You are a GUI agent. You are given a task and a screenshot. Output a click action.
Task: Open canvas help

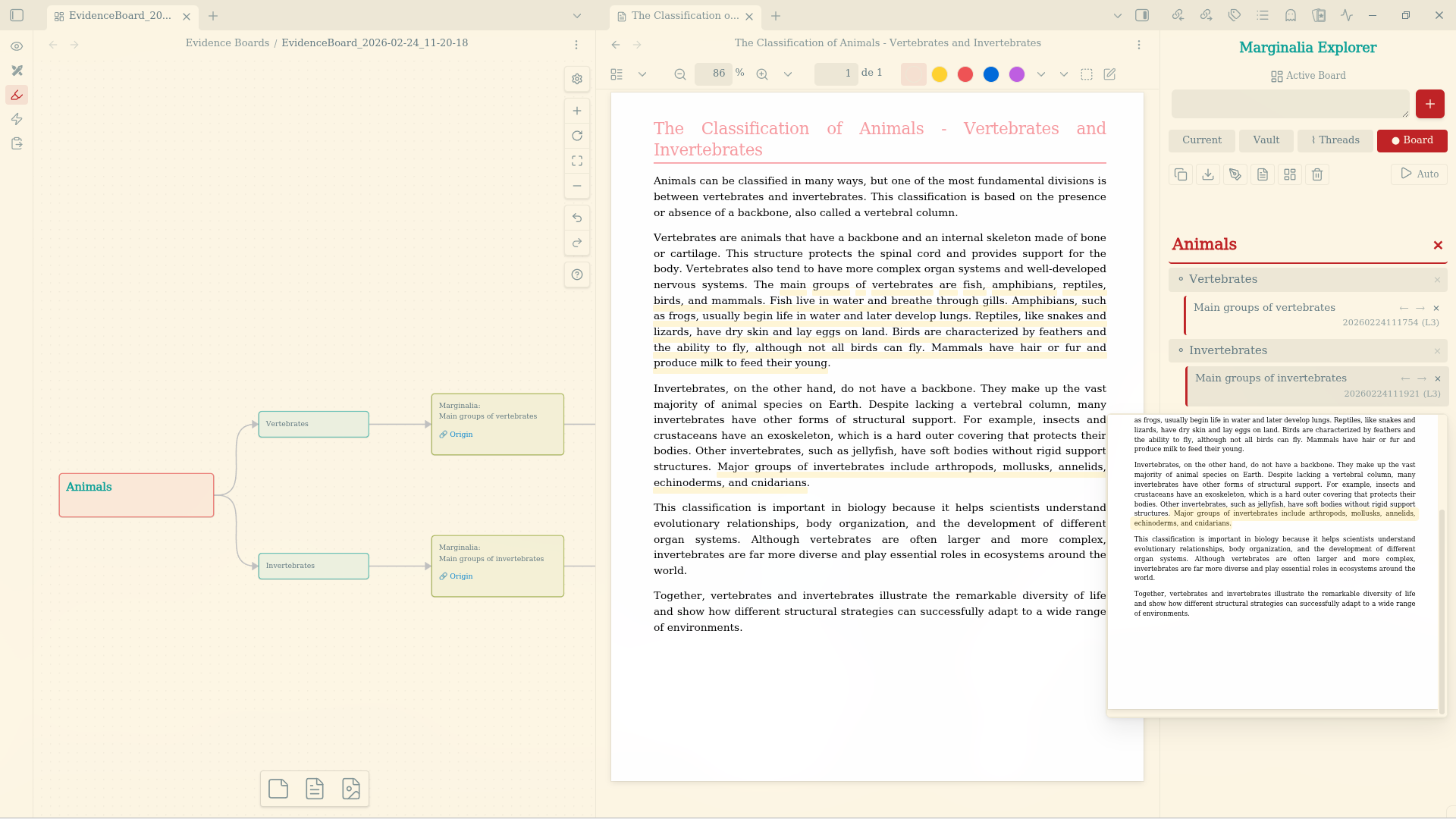[577, 275]
